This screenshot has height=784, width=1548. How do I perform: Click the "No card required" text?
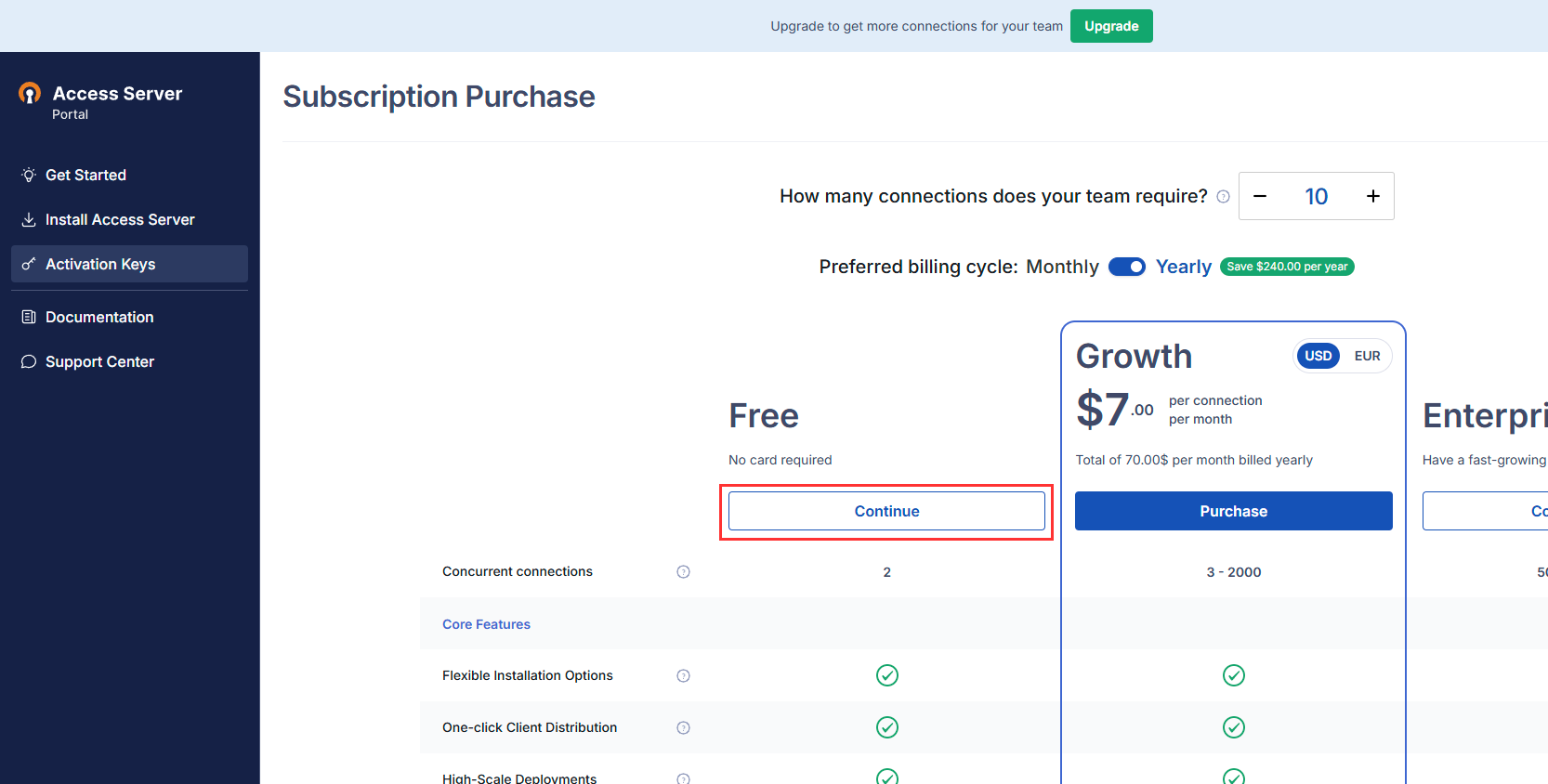(x=781, y=460)
